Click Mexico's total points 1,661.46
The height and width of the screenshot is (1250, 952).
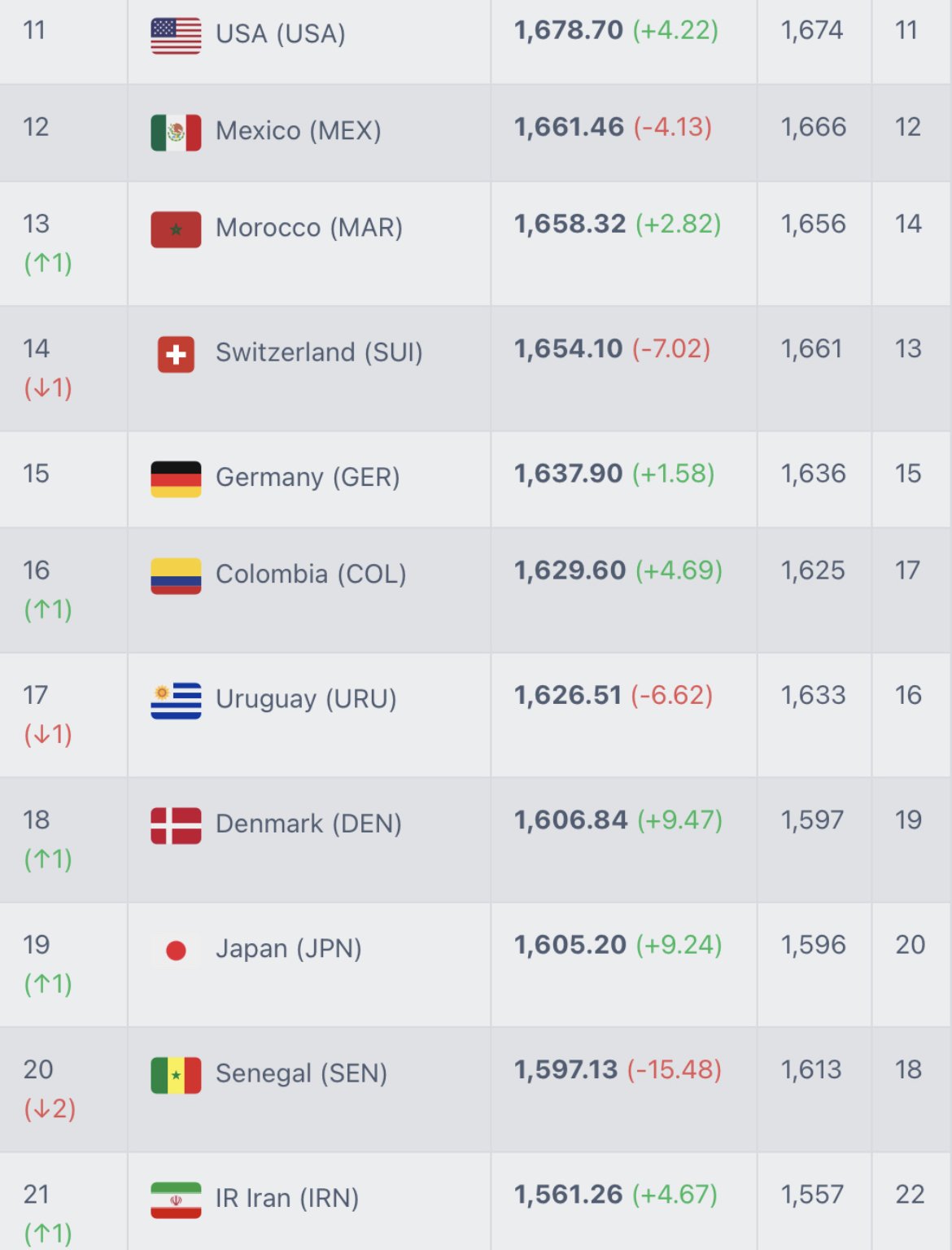pos(569,127)
